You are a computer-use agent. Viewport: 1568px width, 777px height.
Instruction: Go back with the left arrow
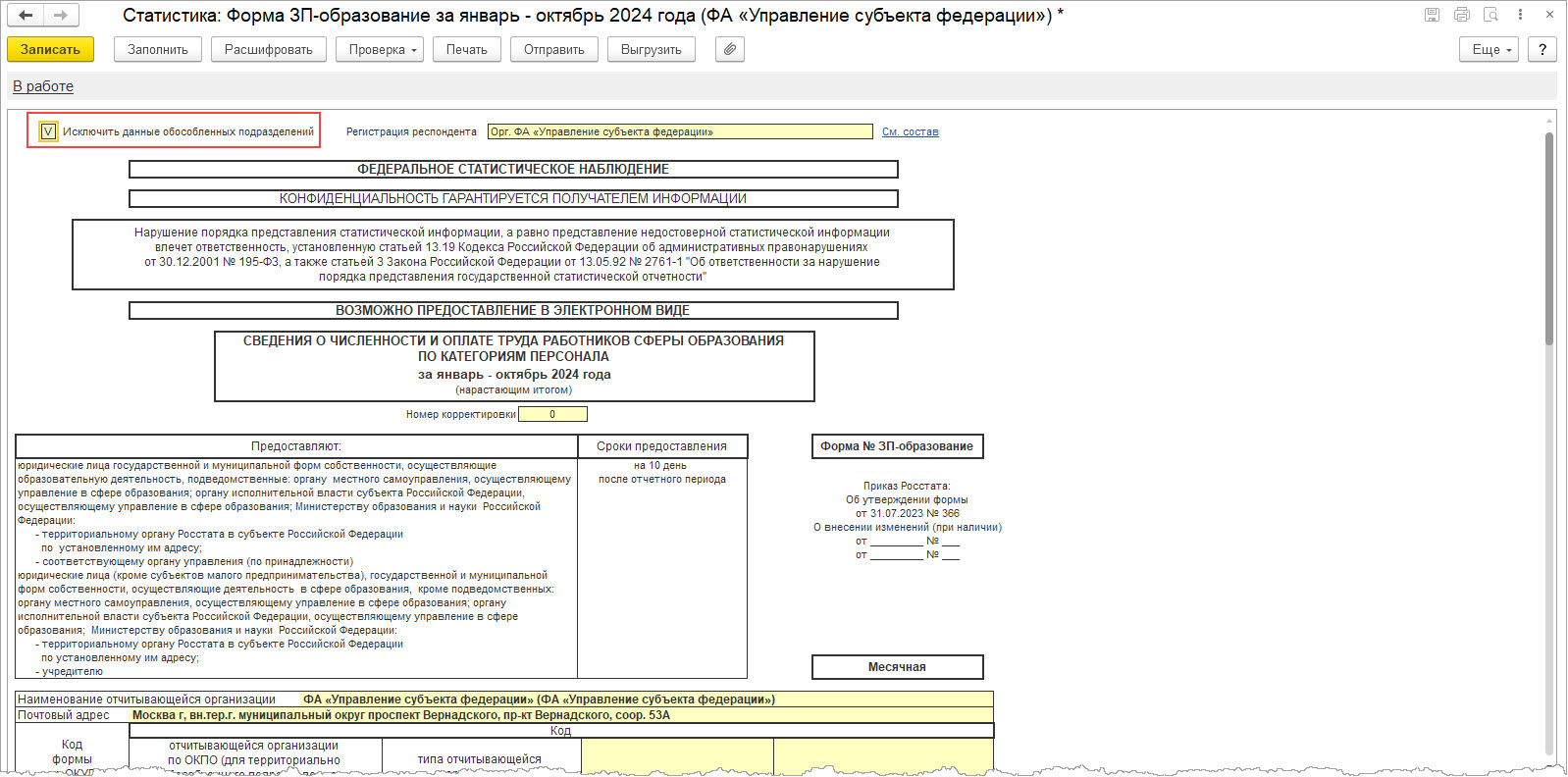click(x=26, y=15)
